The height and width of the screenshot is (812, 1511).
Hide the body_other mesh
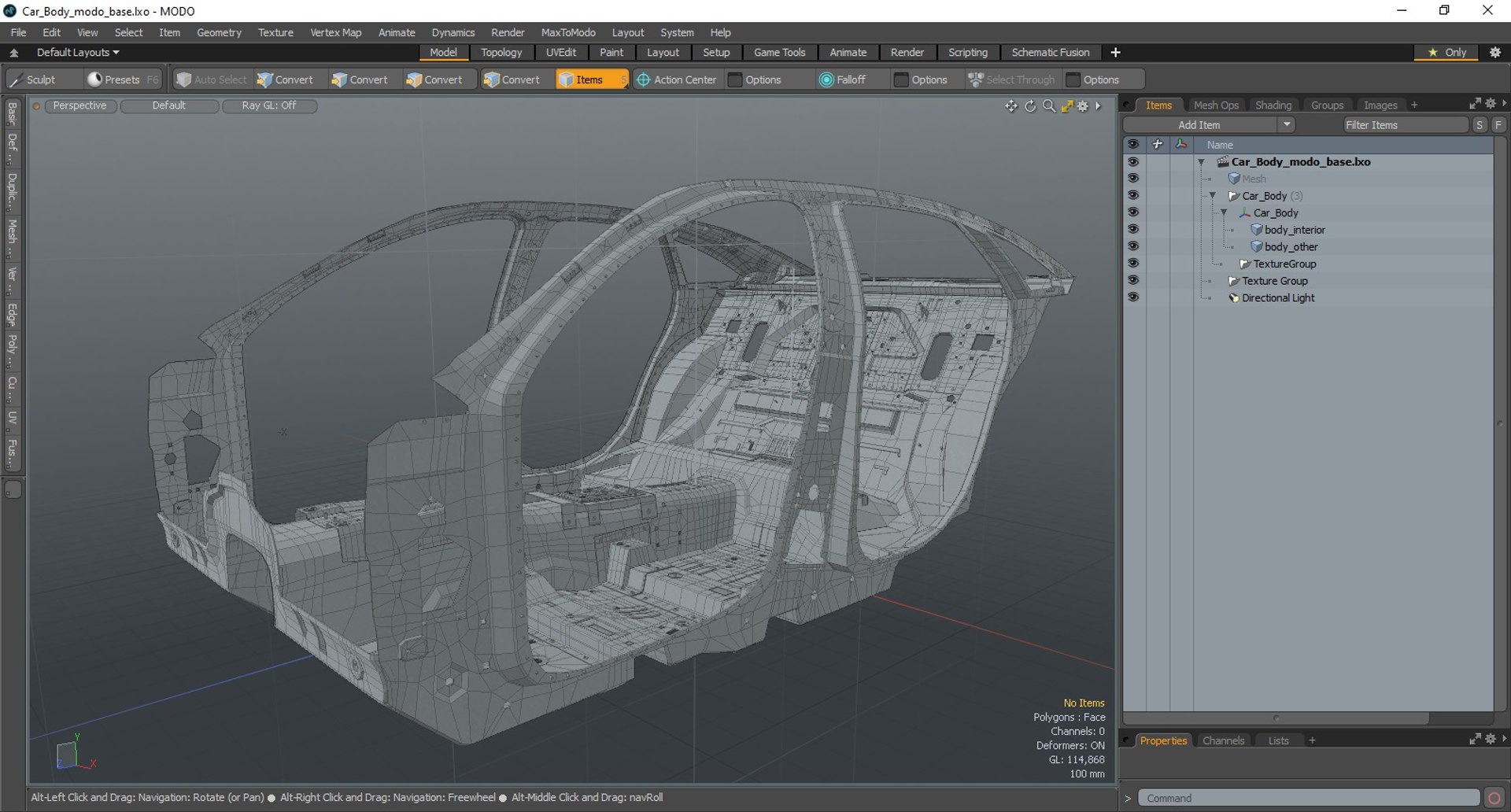pyautogui.click(x=1133, y=246)
